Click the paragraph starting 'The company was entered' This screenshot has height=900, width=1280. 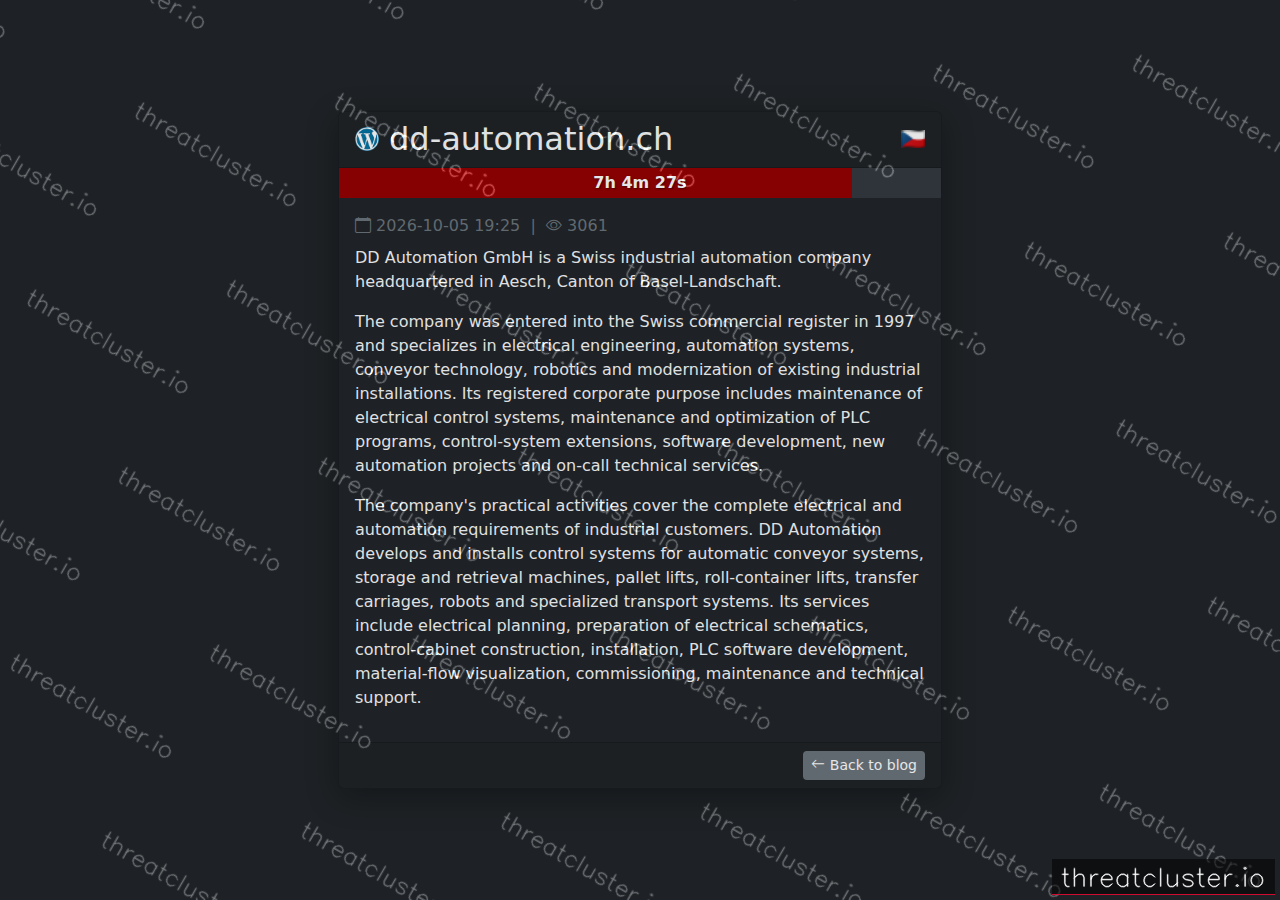(x=640, y=394)
